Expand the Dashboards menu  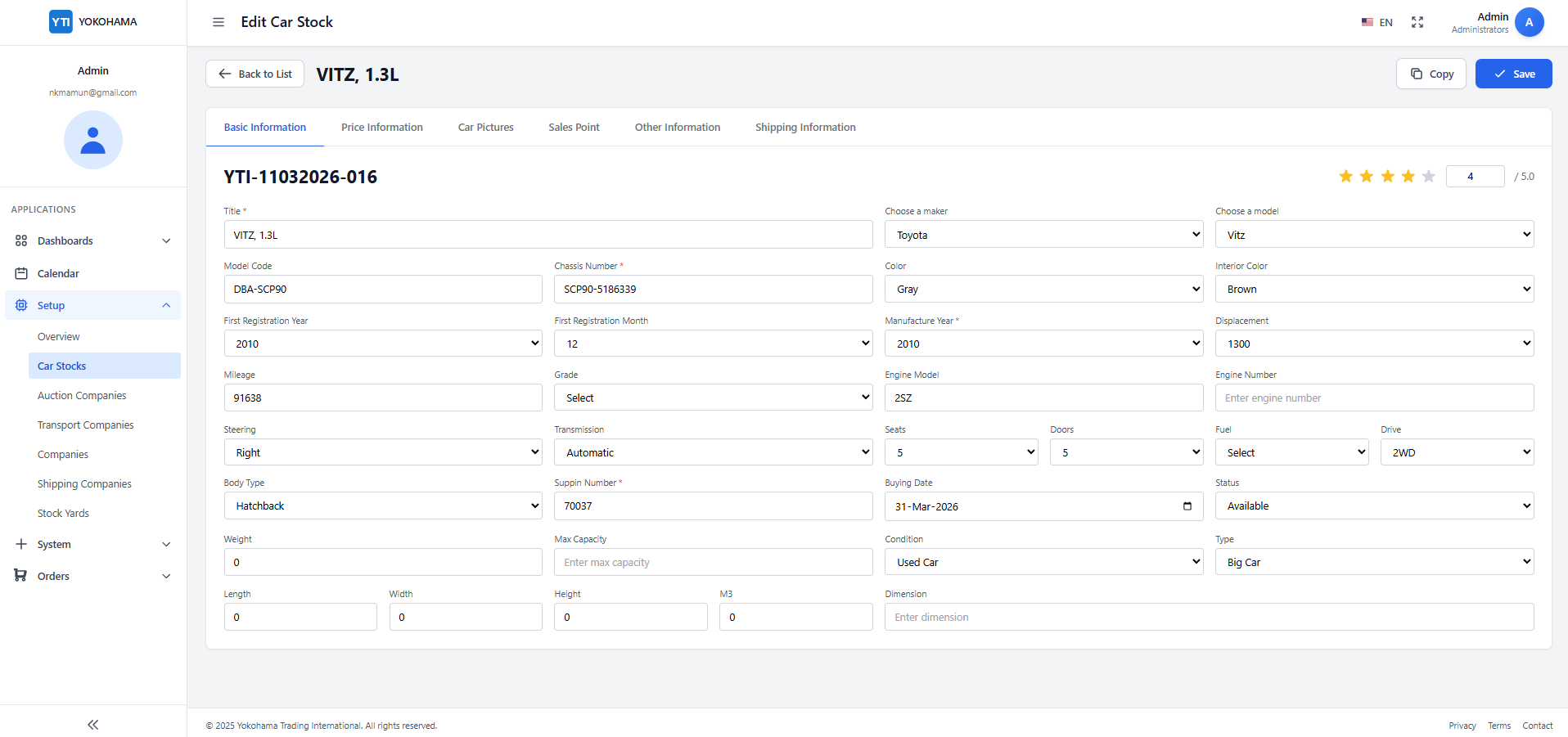tap(166, 240)
